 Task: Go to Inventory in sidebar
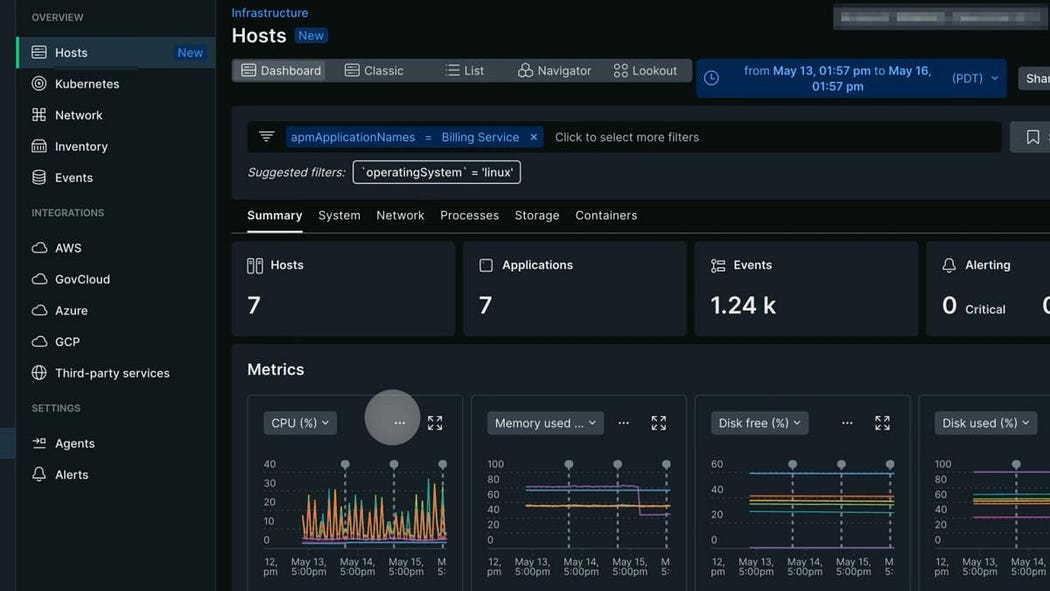(x=80, y=146)
